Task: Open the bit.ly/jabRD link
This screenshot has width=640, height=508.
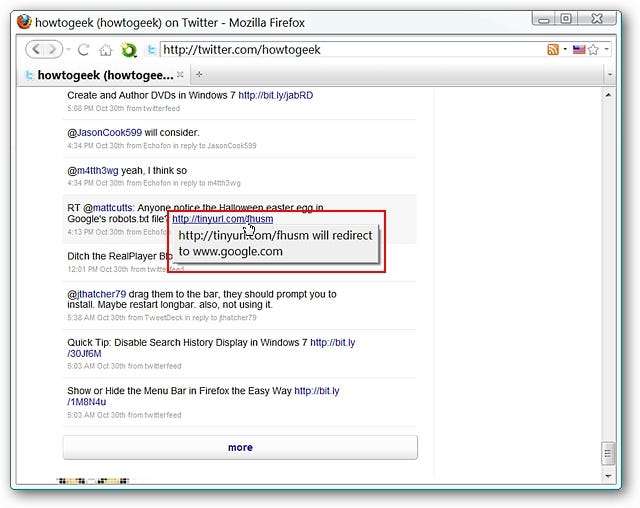Action: coord(276,95)
